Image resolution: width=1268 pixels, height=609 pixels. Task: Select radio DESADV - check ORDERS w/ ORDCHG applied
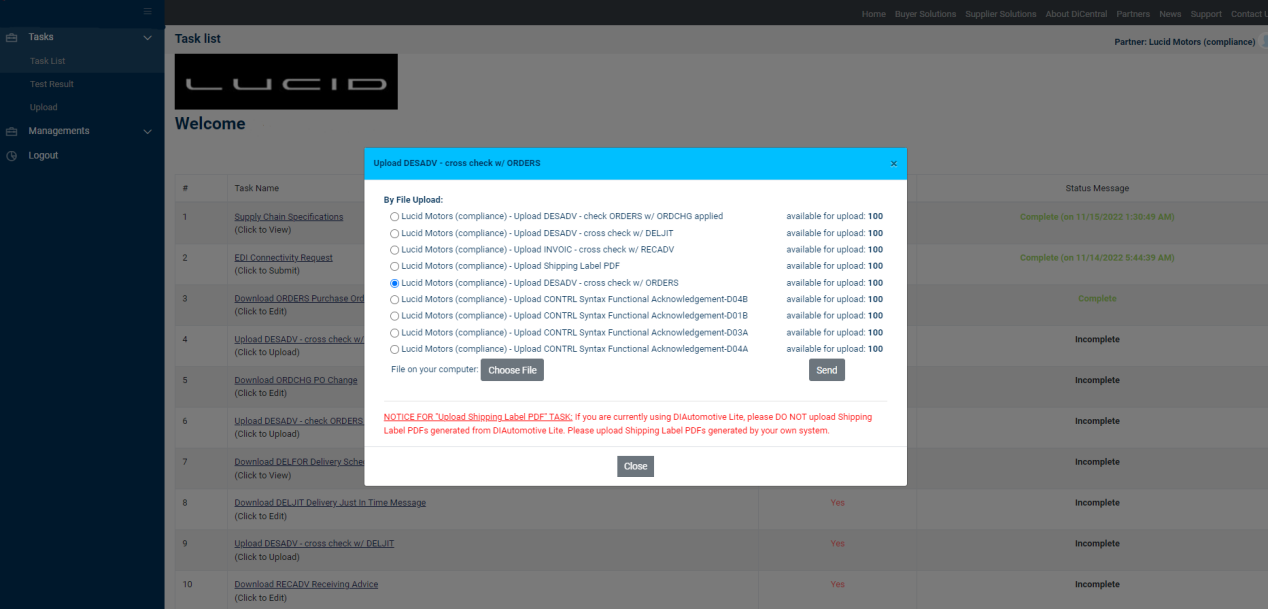coord(395,216)
